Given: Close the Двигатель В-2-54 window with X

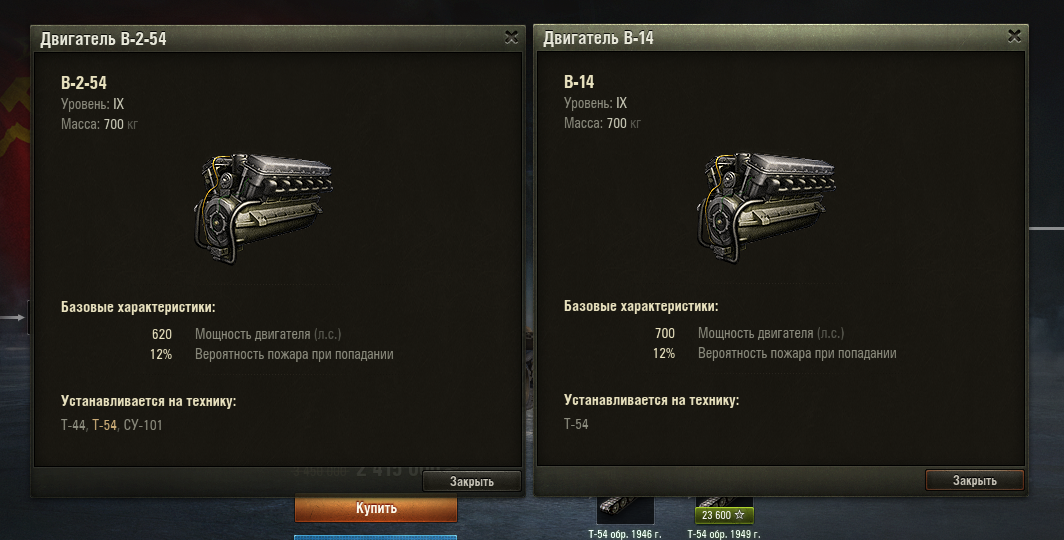Looking at the screenshot, I should 512,37.
